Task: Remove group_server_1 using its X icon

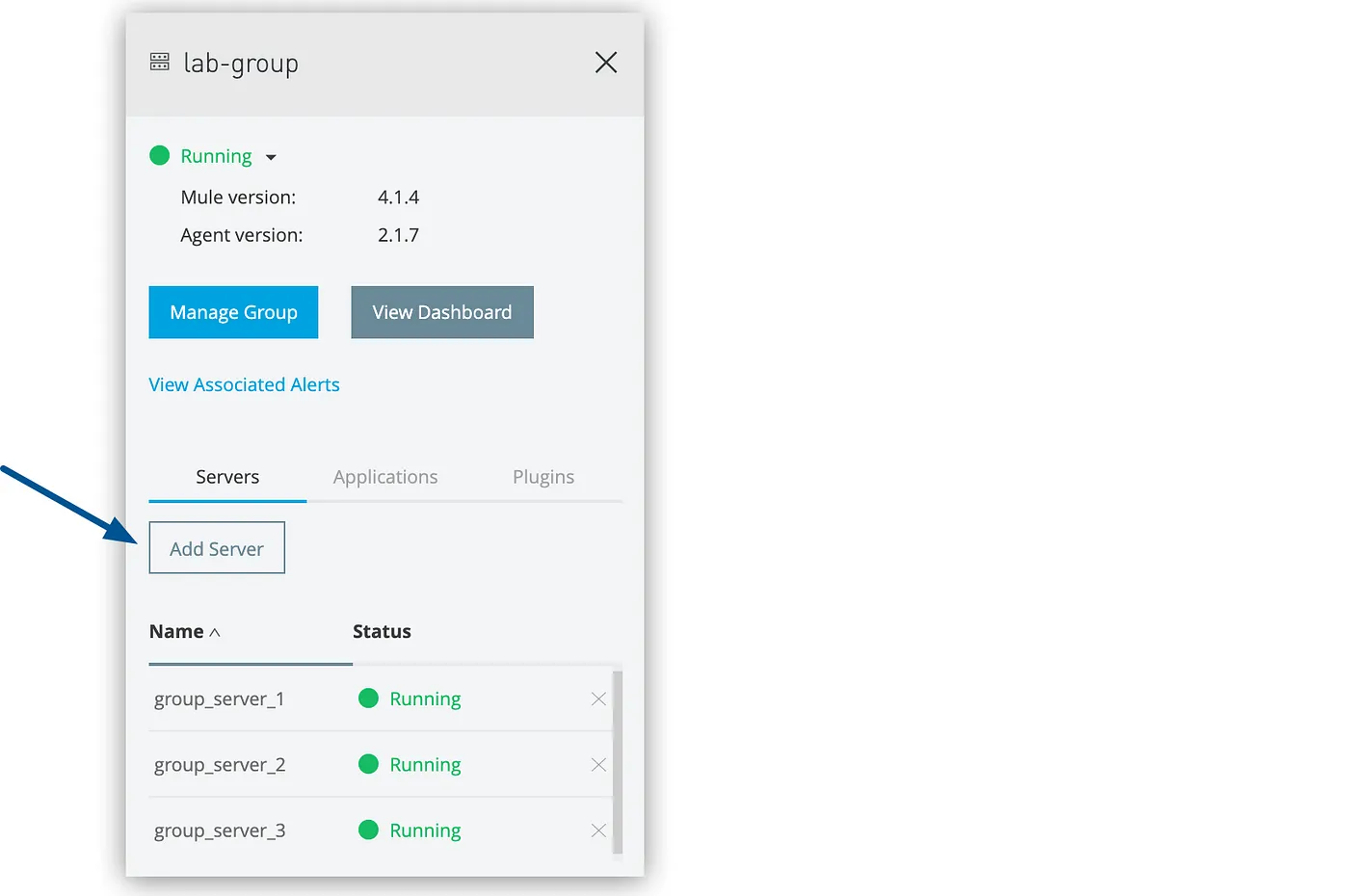Action: pos(597,698)
